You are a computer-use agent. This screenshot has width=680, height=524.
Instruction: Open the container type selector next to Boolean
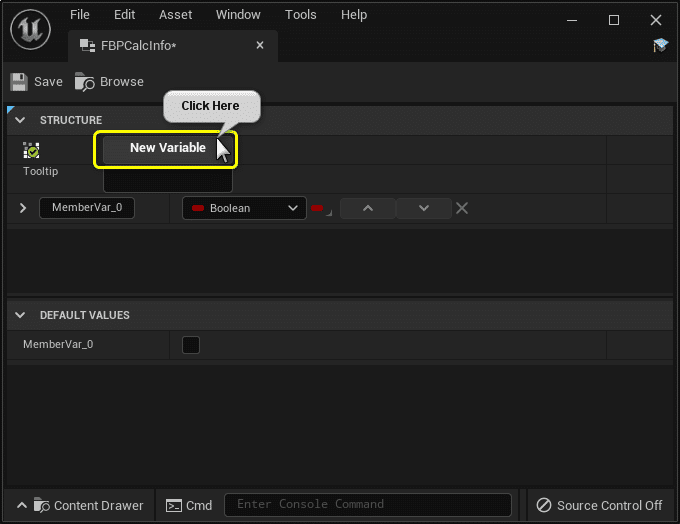click(x=321, y=209)
